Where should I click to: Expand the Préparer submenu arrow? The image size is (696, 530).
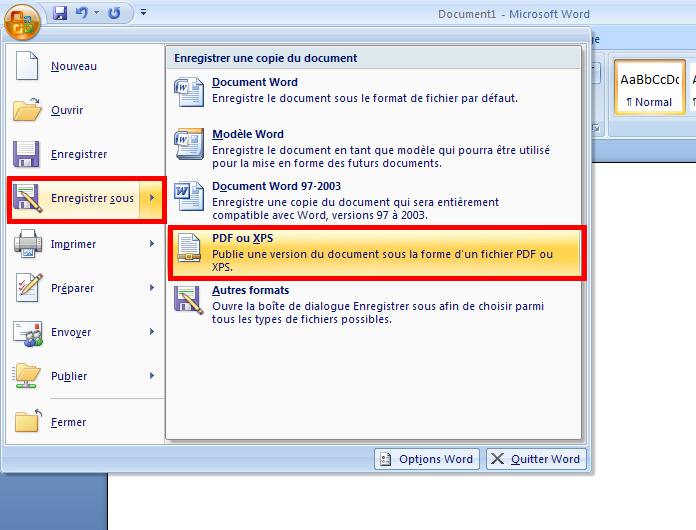tap(152, 288)
